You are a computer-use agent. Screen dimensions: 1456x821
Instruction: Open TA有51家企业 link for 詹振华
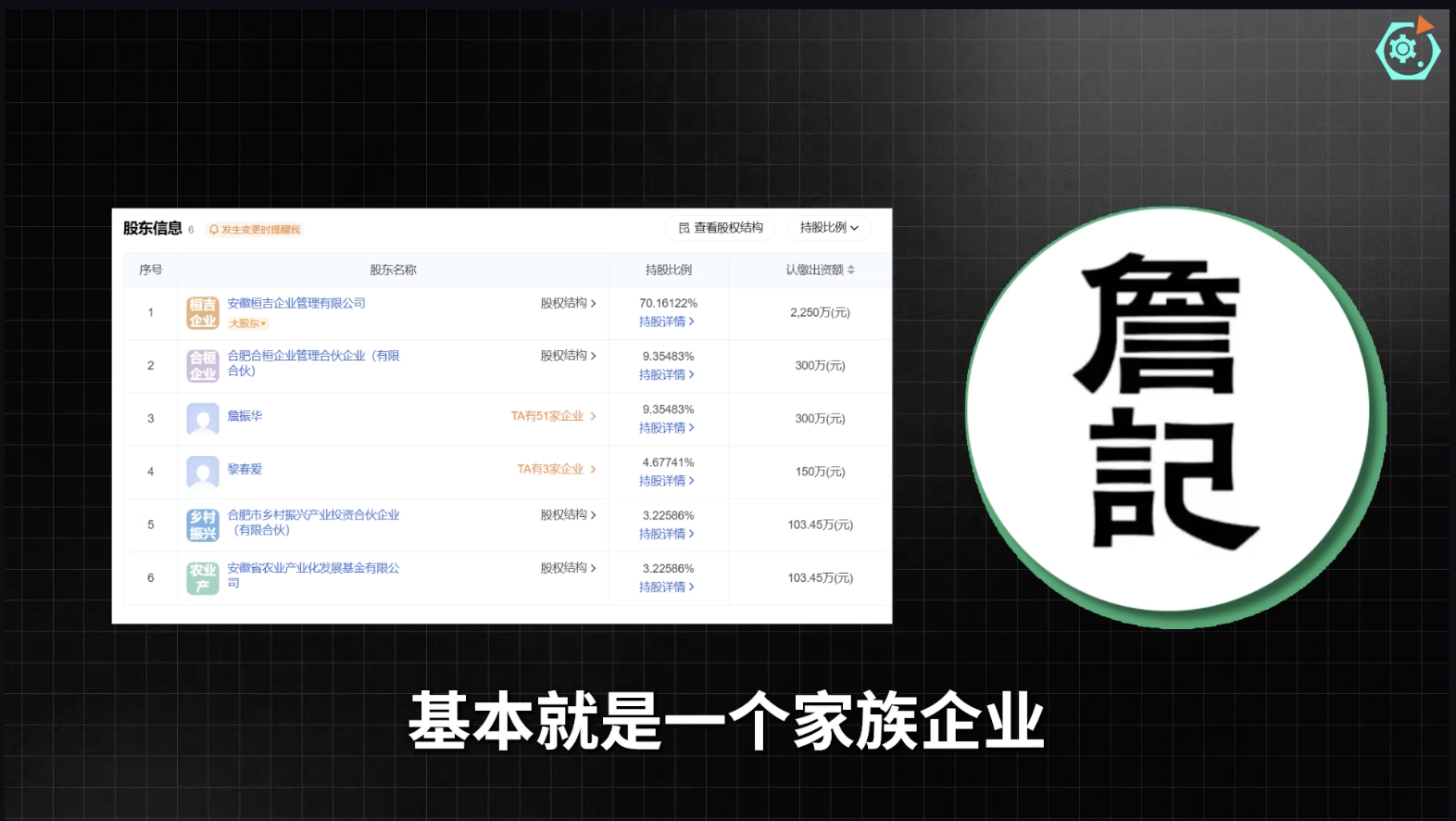[553, 416]
